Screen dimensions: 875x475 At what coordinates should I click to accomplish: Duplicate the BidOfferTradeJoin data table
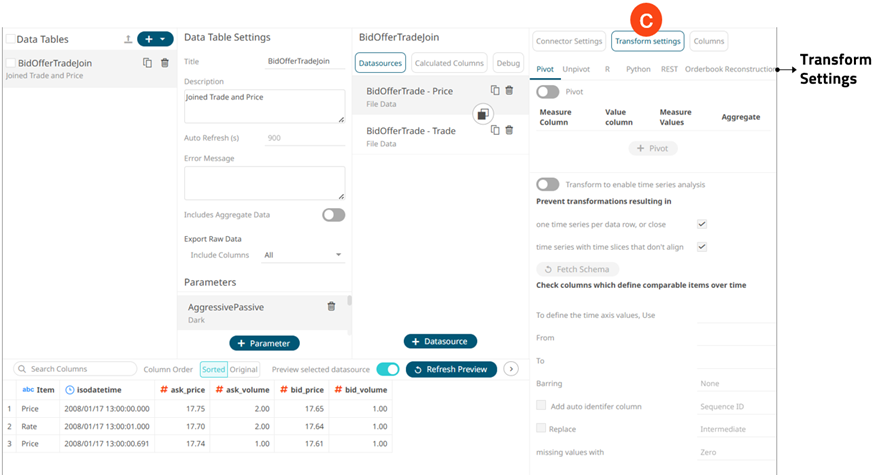coord(147,63)
